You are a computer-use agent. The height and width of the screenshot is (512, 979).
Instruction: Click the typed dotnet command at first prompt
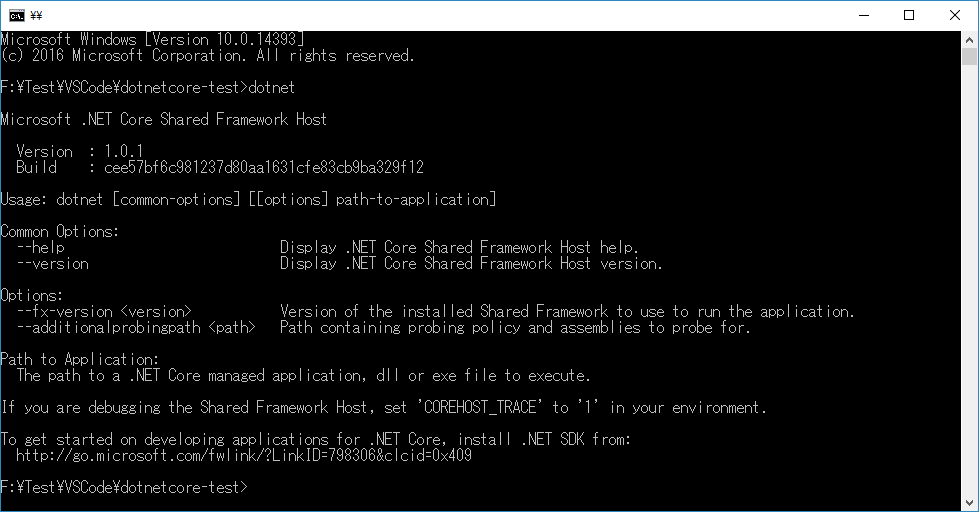coord(272,87)
